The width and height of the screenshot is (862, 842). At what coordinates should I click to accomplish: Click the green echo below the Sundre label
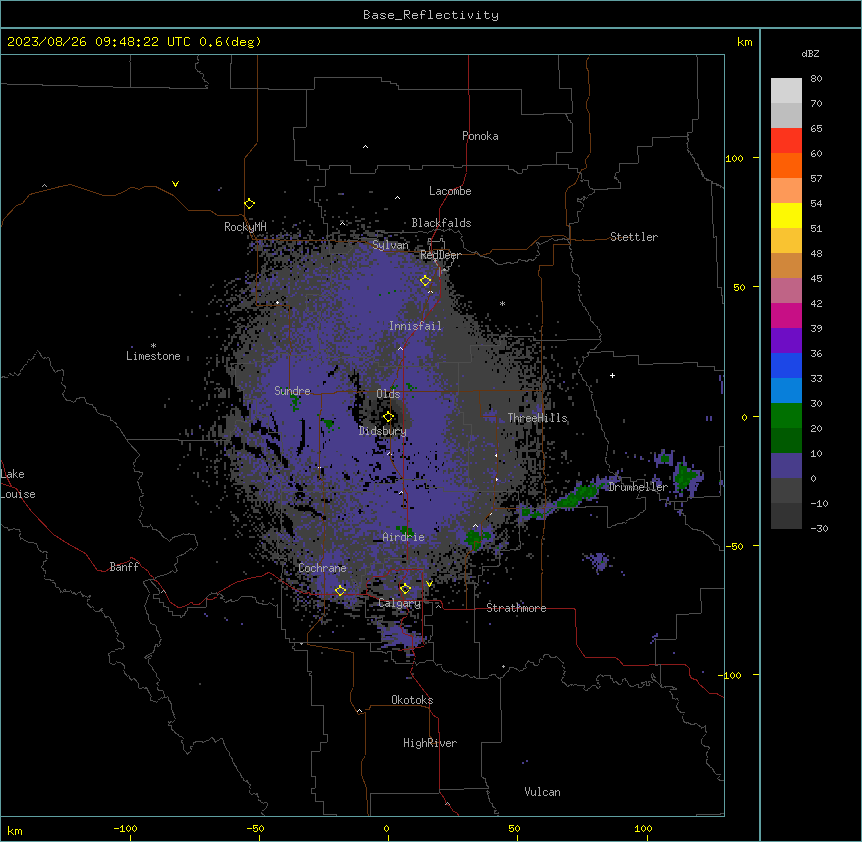click(295, 403)
